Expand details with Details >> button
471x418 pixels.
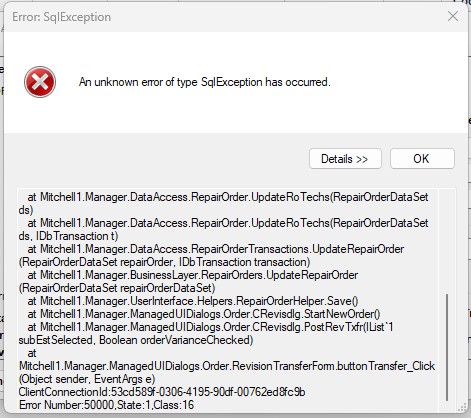345,159
